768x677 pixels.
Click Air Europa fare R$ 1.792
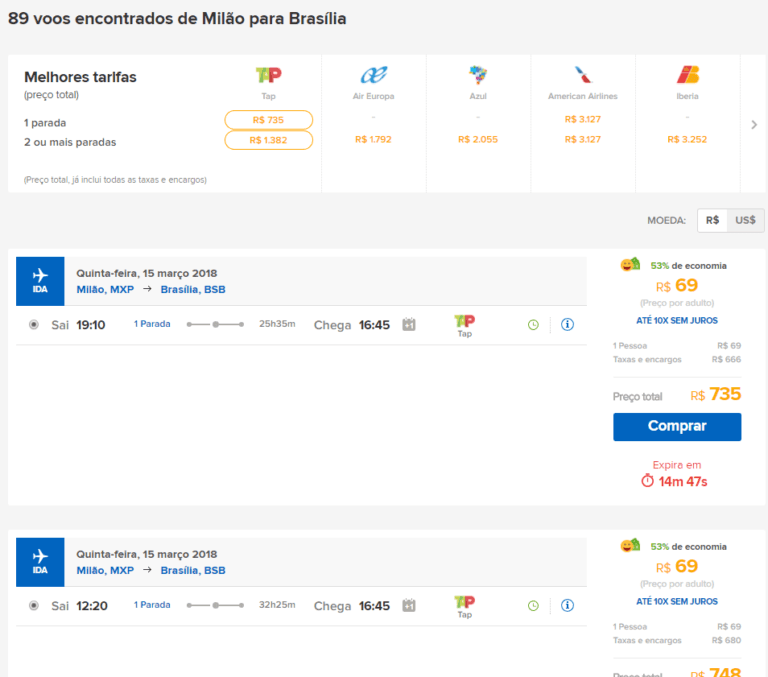tap(373, 140)
